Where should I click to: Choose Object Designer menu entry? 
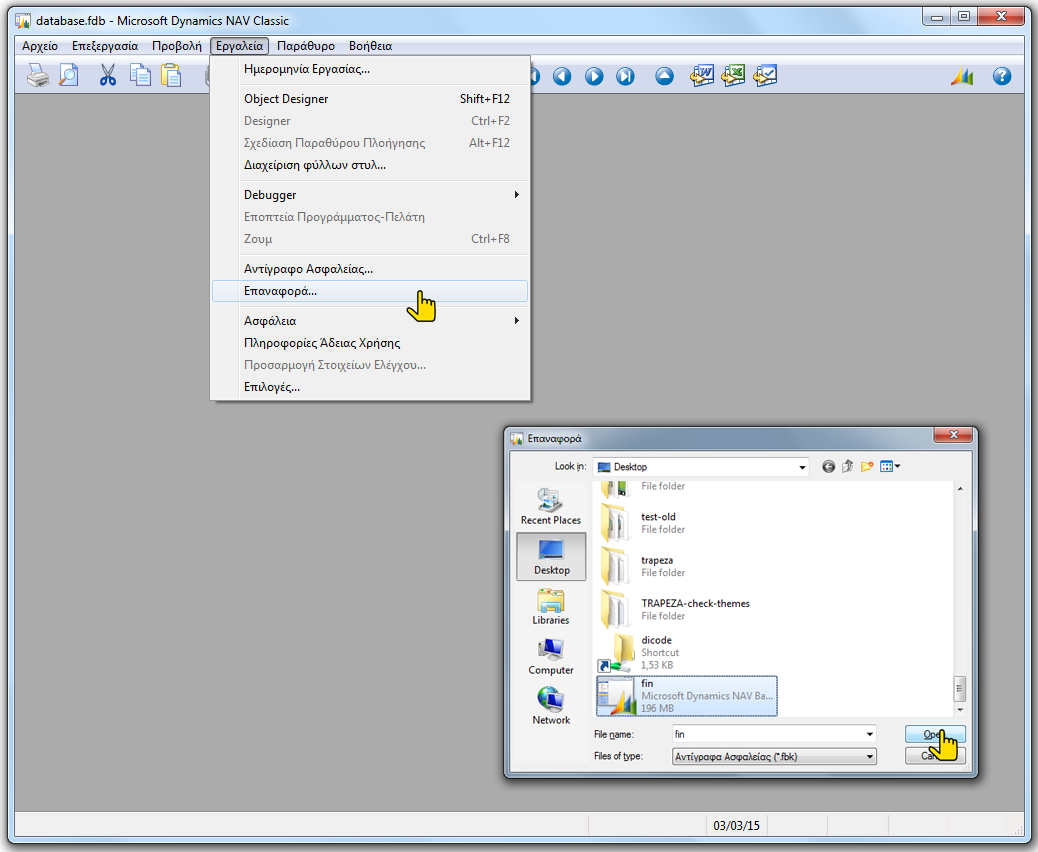point(370,99)
